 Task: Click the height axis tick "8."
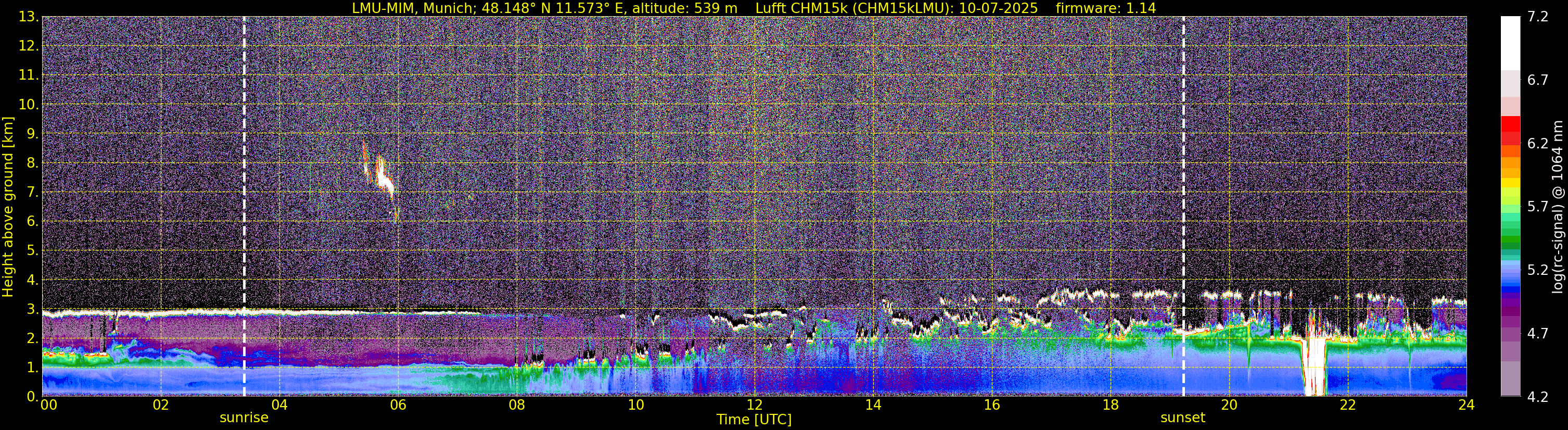[33, 162]
